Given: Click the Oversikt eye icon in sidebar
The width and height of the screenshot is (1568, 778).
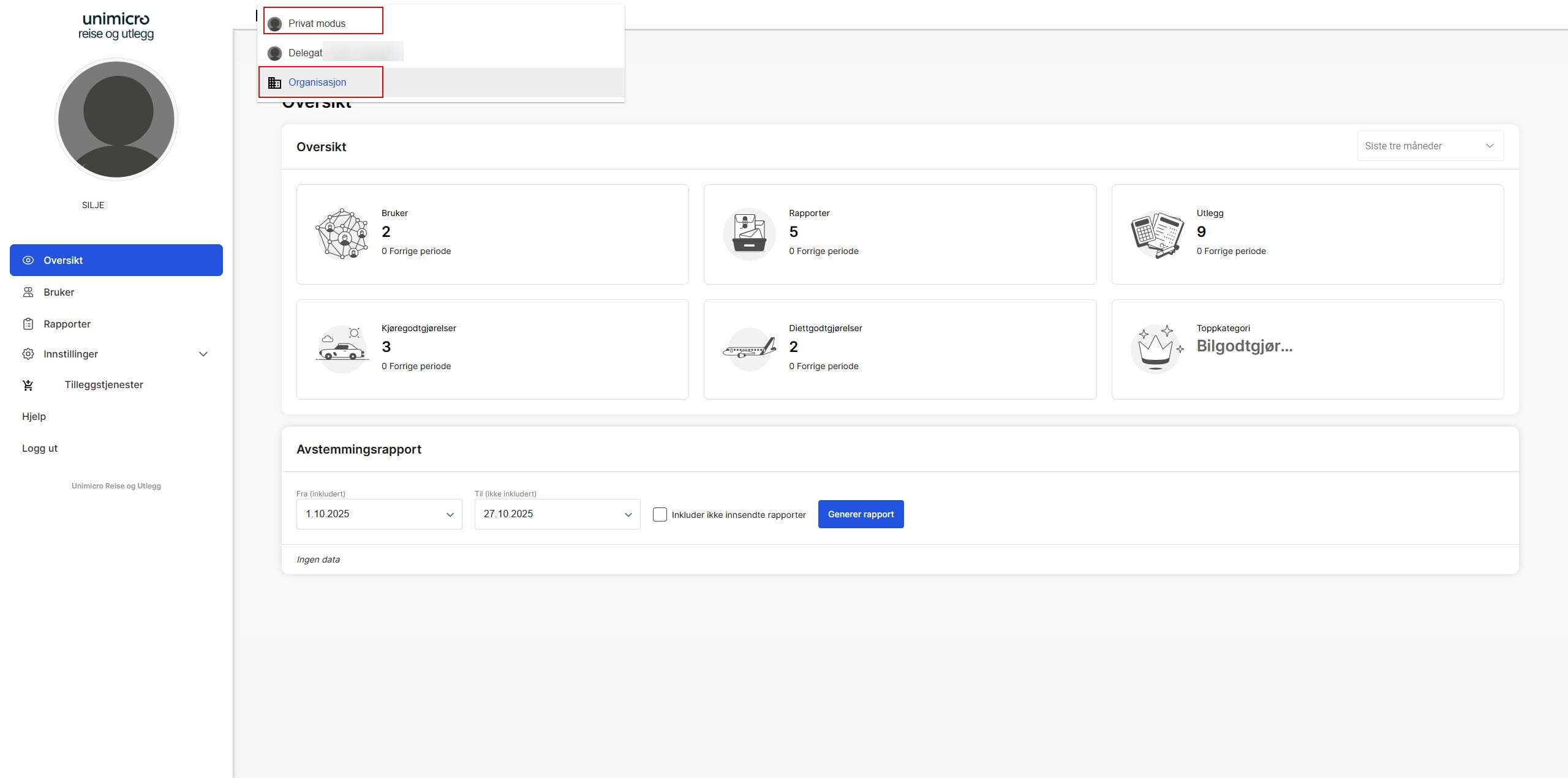Looking at the screenshot, I should click(x=28, y=260).
